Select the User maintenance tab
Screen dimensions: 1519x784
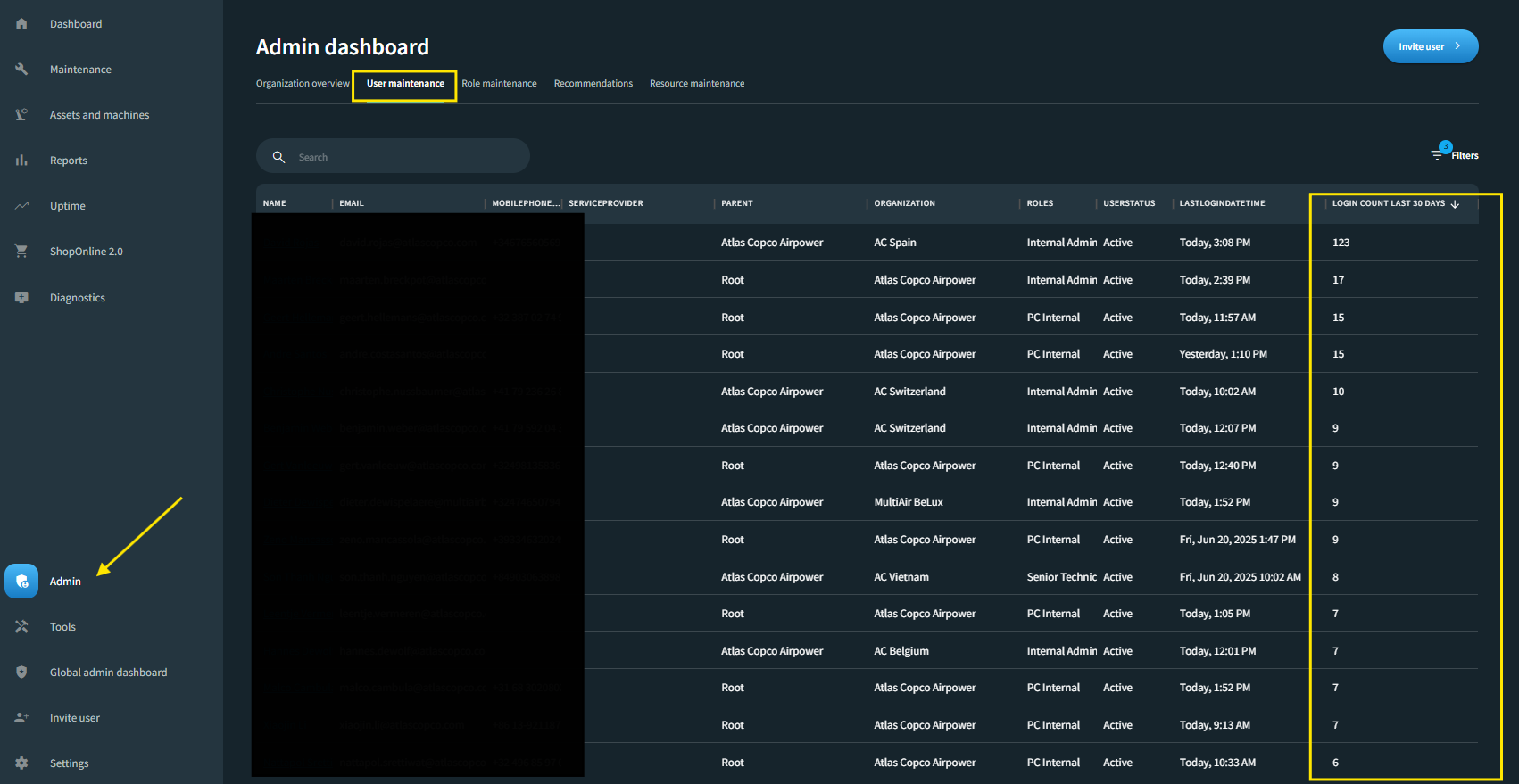[x=405, y=84]
